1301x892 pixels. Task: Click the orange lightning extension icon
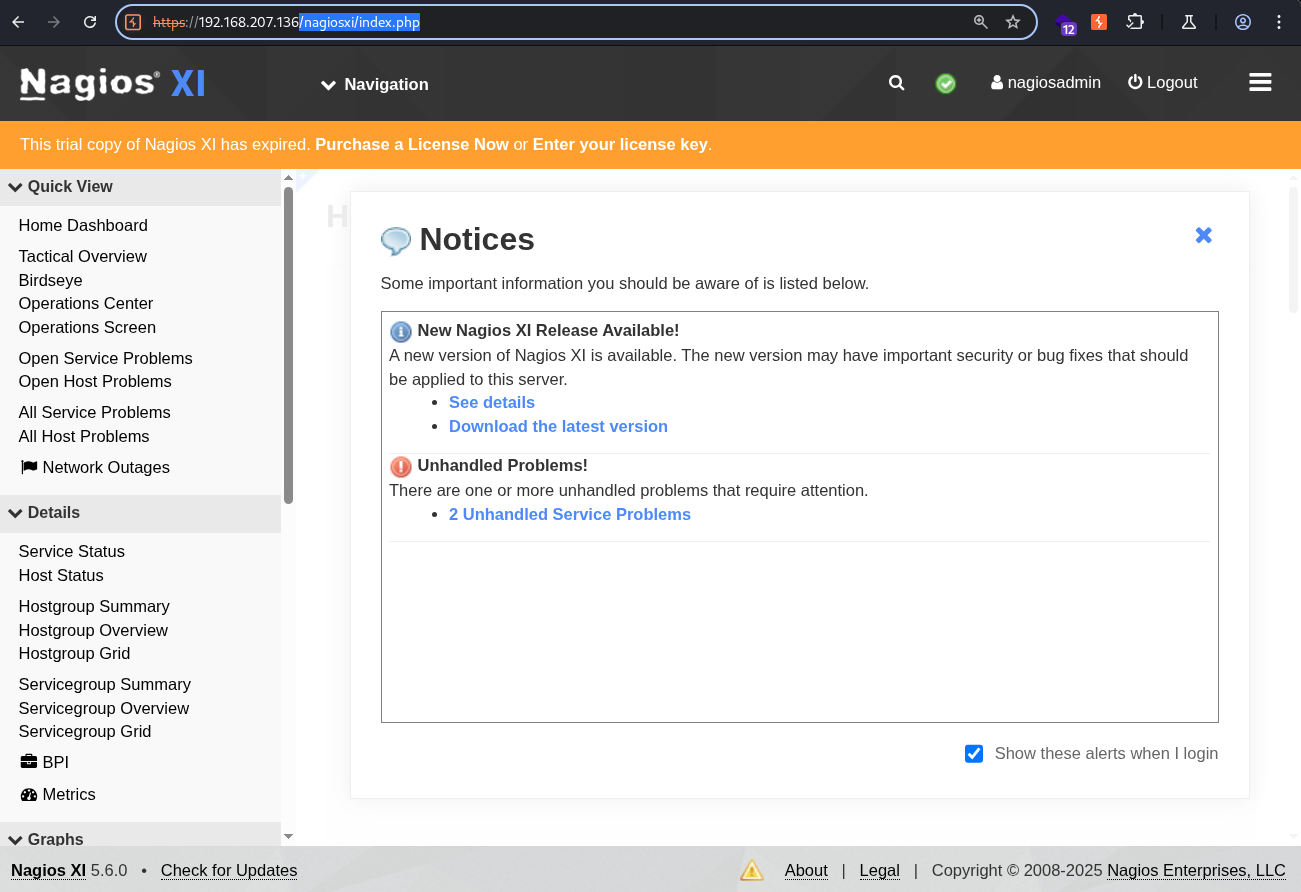(1099, 22)
